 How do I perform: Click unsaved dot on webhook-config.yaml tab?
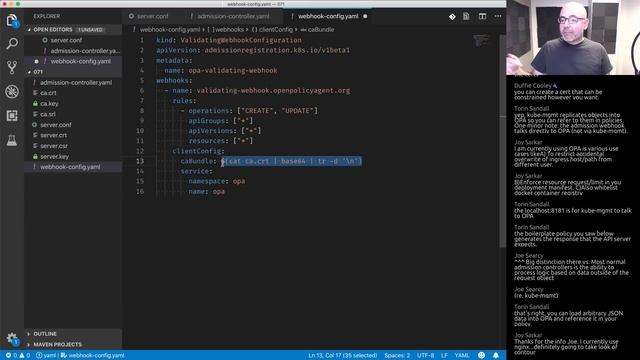pyautogui.click(x=365, y=16)
